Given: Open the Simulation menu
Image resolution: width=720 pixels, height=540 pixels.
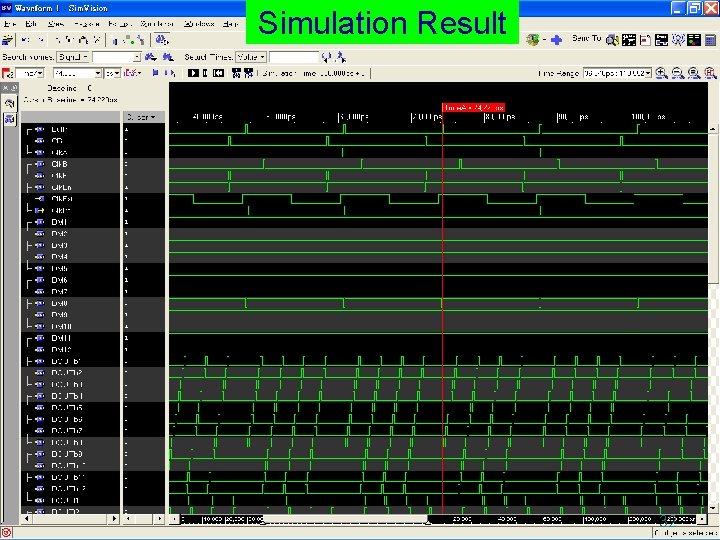Looking at the screenshot, I should click(157, 24).
